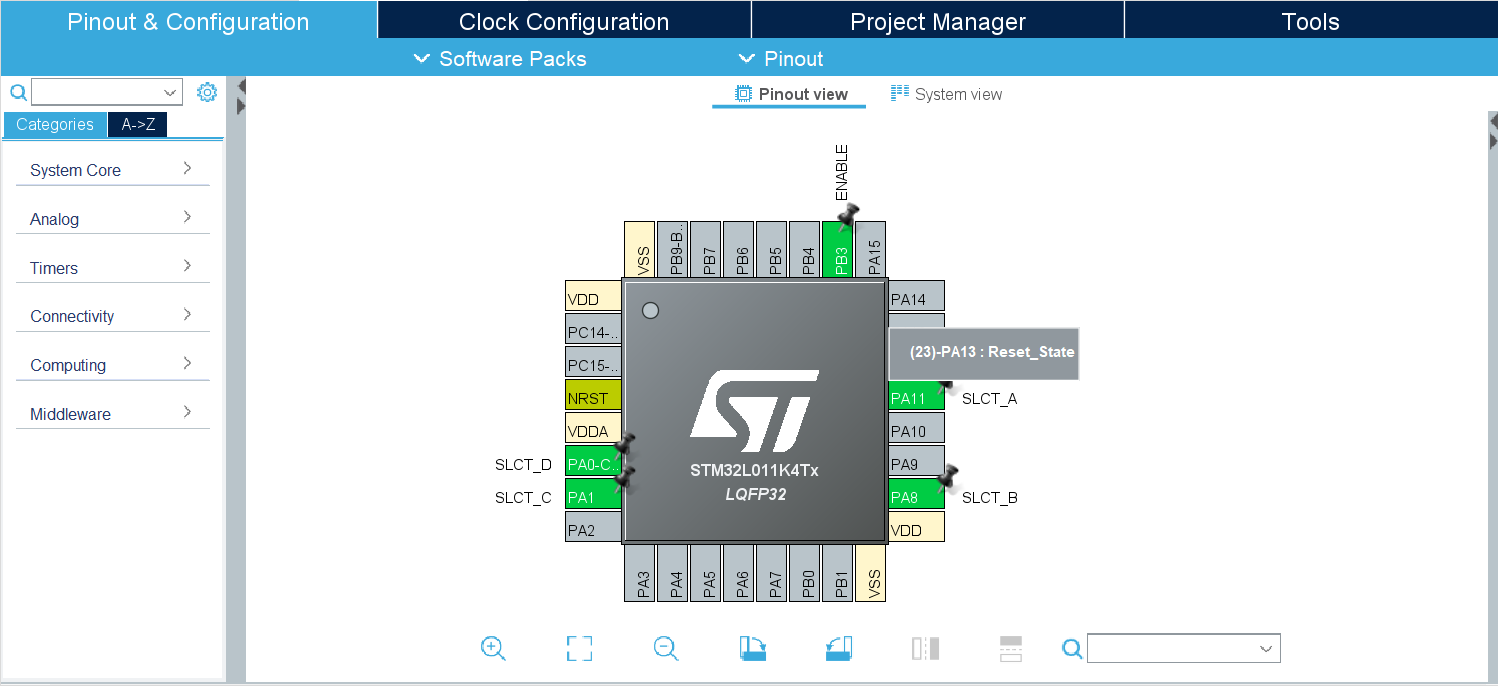Select the Zoom In tool below the chip
Screen dimensions: 1498x686
click(x=493, y=648)
